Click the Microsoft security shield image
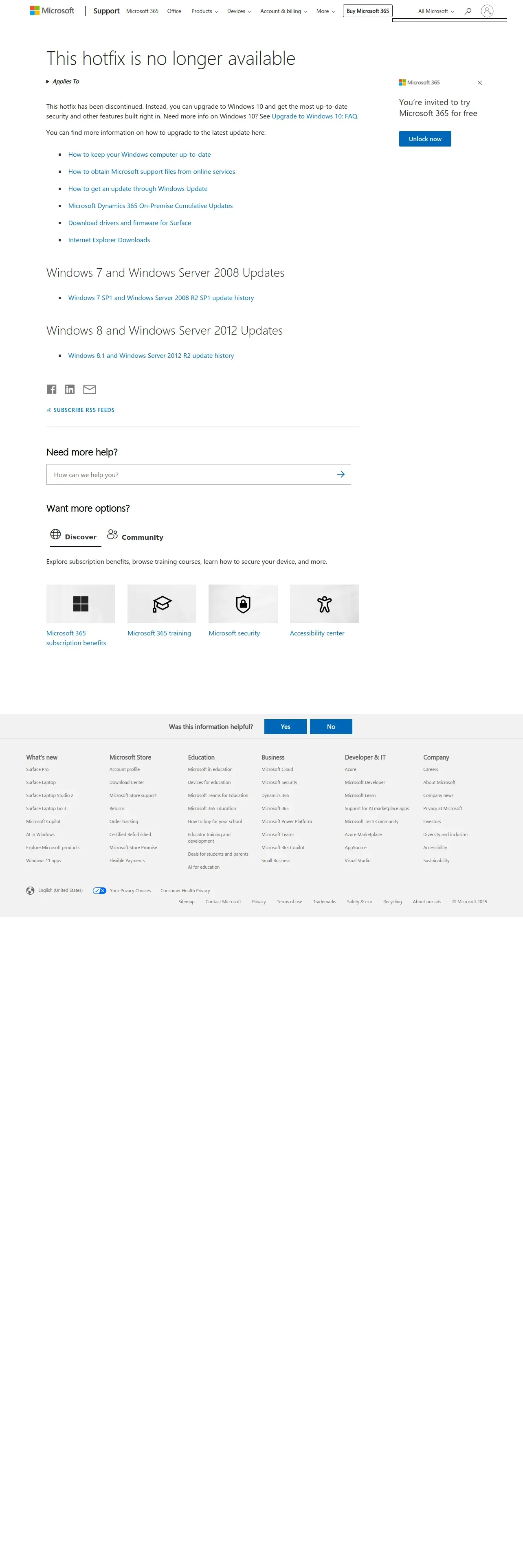Screen dimensions: 523x1568 tap(243, 604)
